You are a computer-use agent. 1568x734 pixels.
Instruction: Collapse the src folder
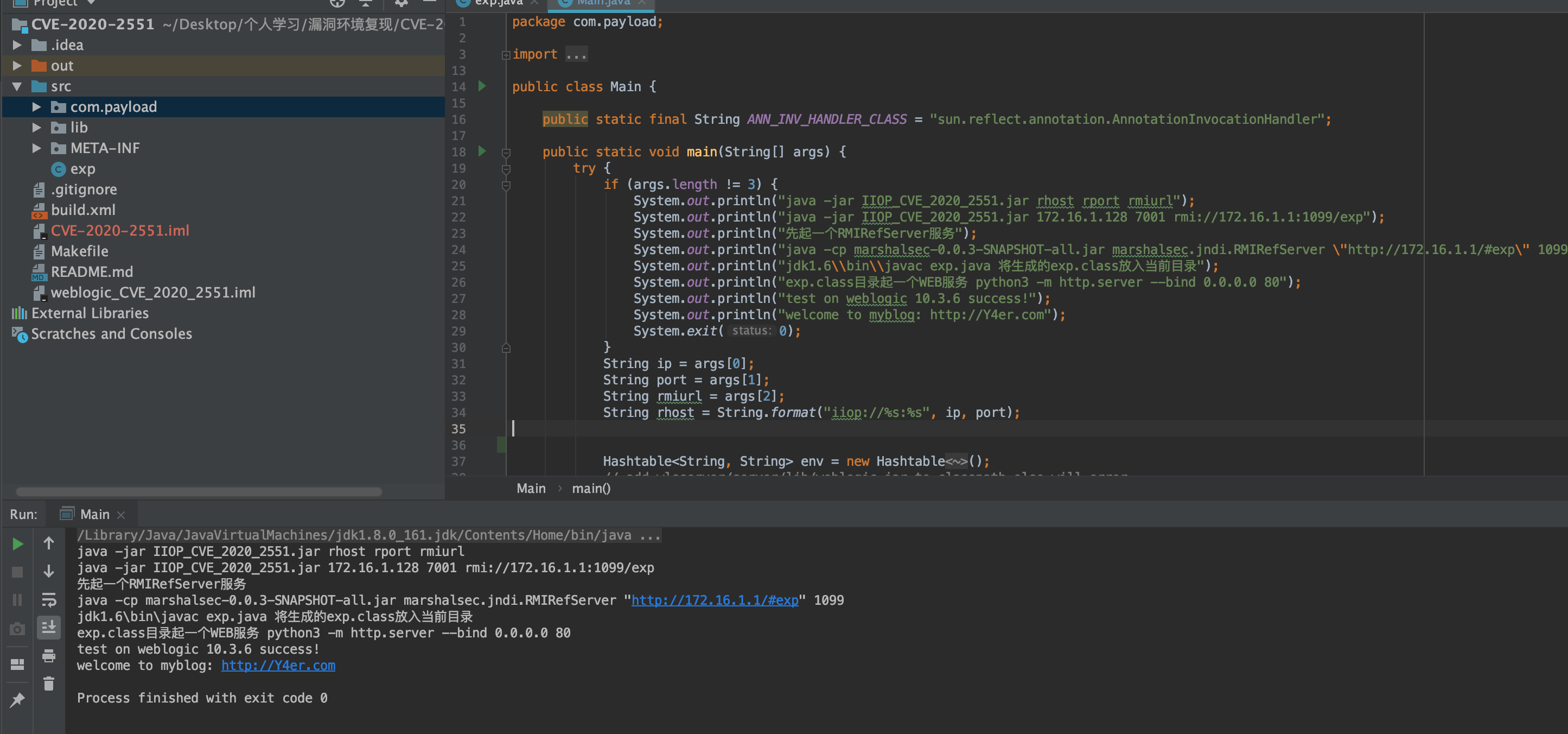[17, 86]
